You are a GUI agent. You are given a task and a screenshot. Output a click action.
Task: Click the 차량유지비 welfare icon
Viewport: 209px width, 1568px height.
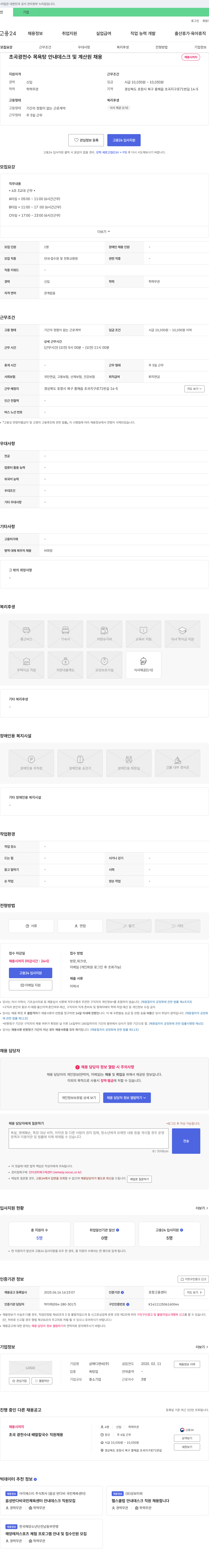(104, 634)
